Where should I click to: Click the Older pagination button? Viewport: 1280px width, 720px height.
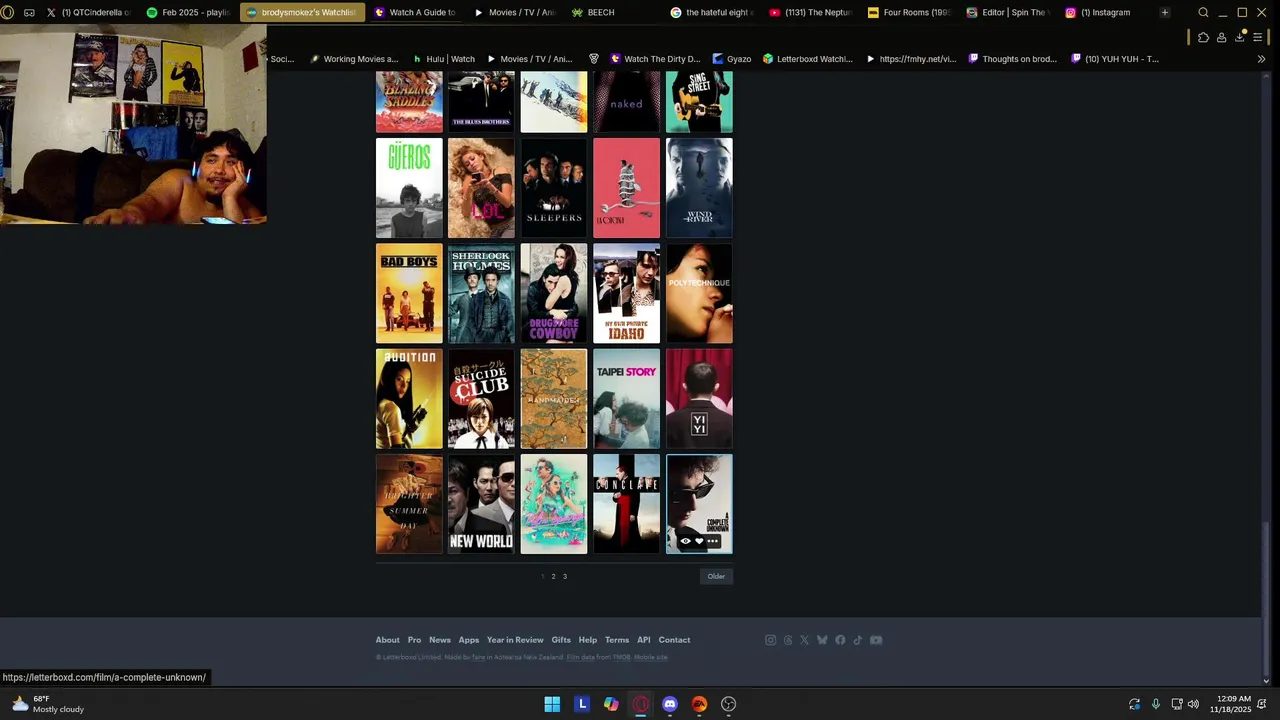716,576
